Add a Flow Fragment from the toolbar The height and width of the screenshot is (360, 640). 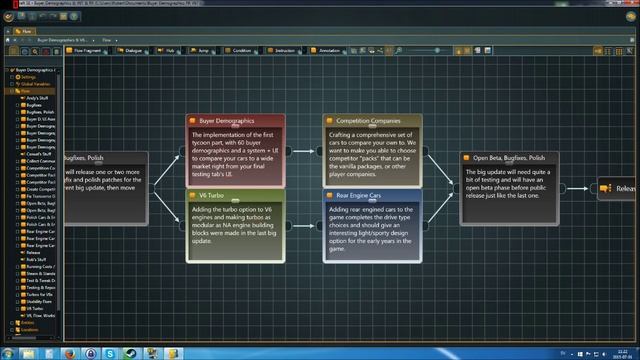pyautogui.click(x=84, y=51)
